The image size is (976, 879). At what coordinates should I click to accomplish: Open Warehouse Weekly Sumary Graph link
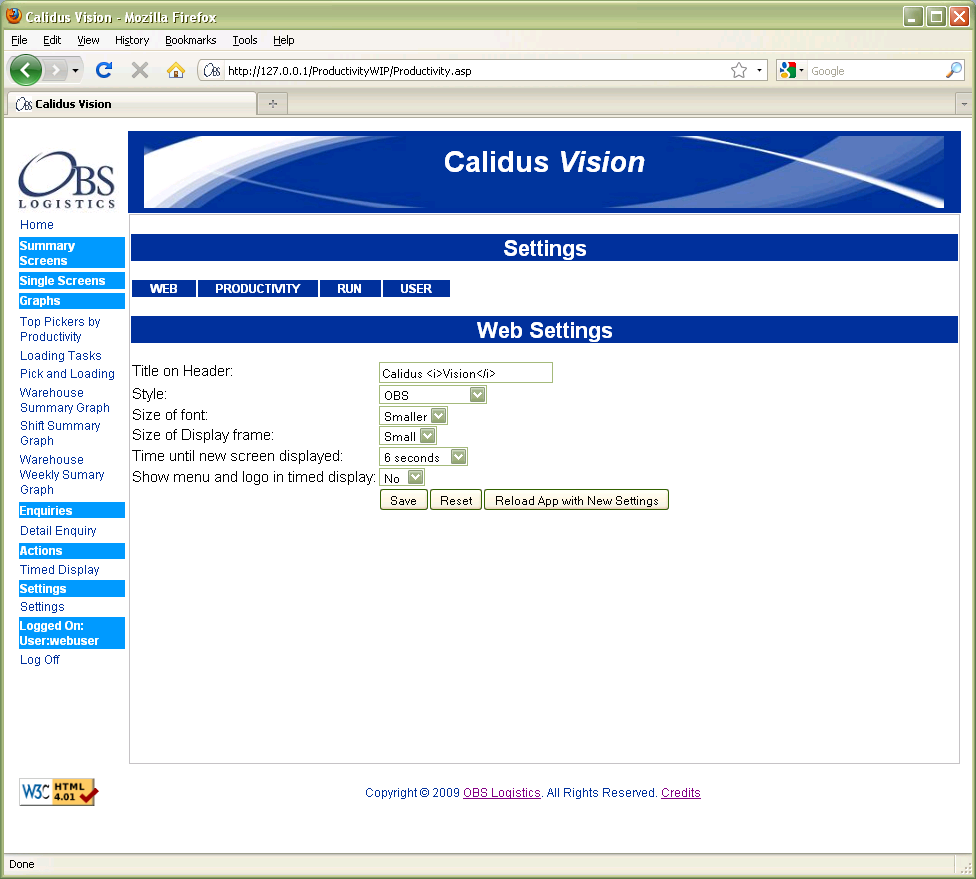[62, 474]
